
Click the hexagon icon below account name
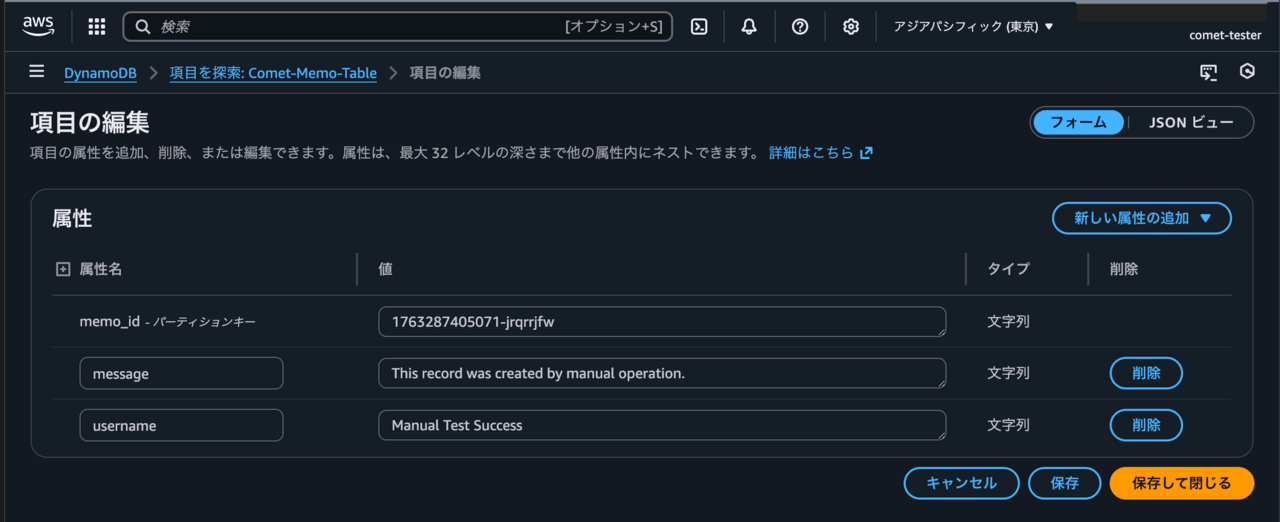click(1247, 72)
